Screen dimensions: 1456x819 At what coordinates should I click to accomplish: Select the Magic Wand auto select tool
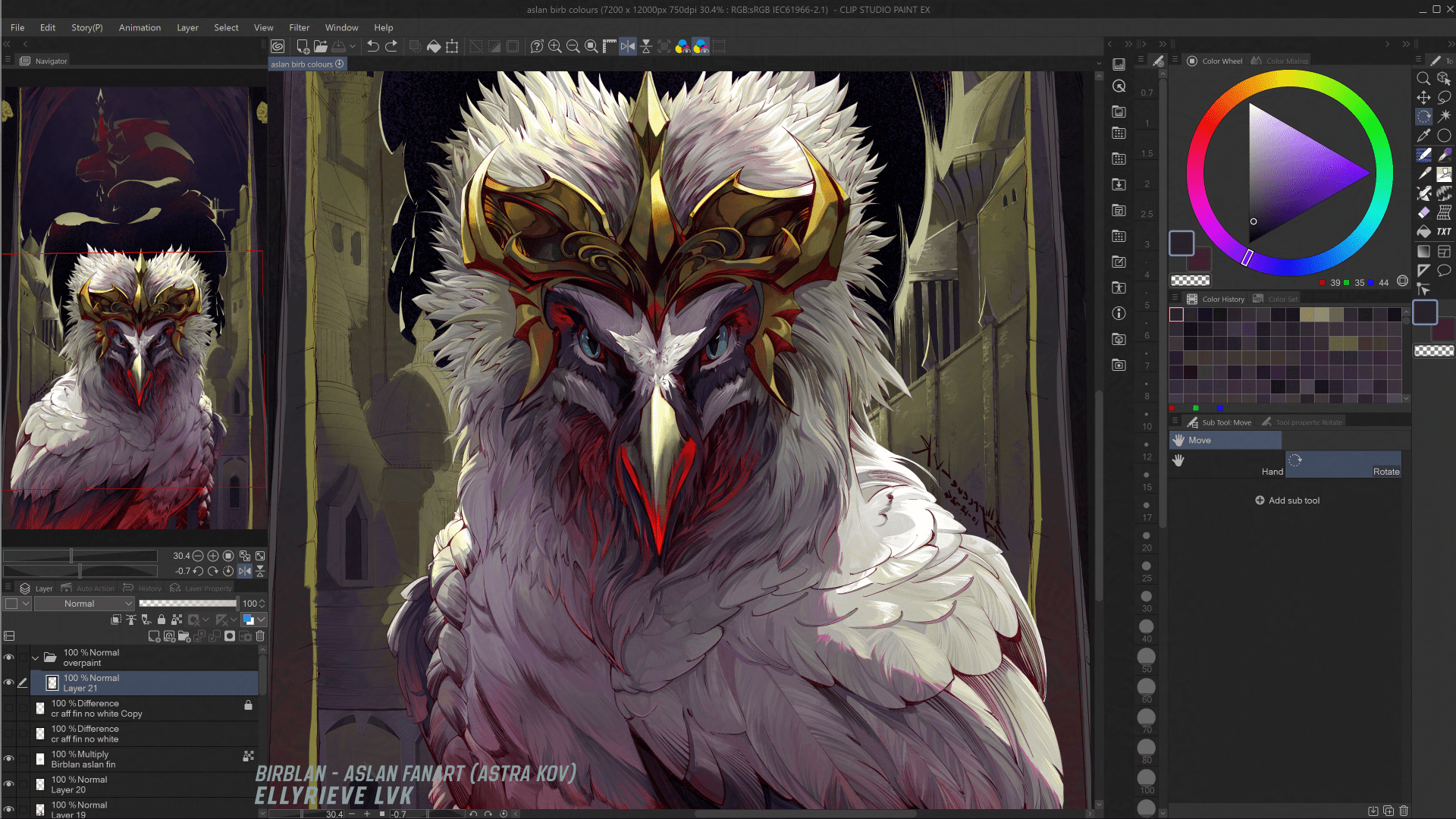point(1444,116)
